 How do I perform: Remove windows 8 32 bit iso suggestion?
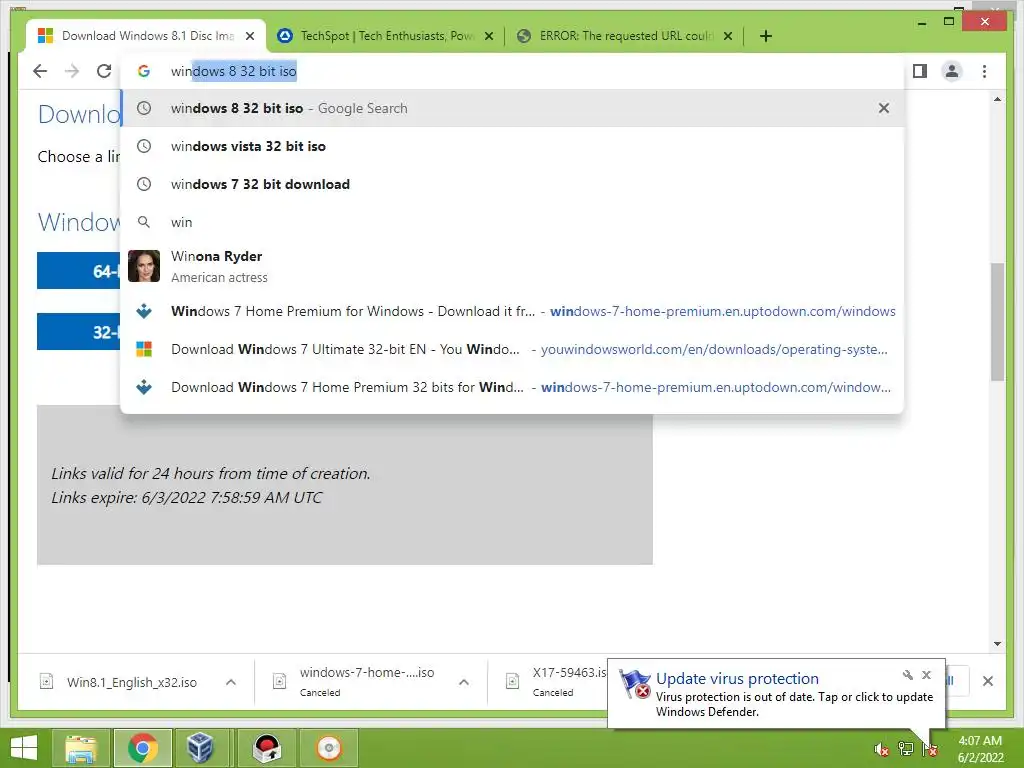884,108
